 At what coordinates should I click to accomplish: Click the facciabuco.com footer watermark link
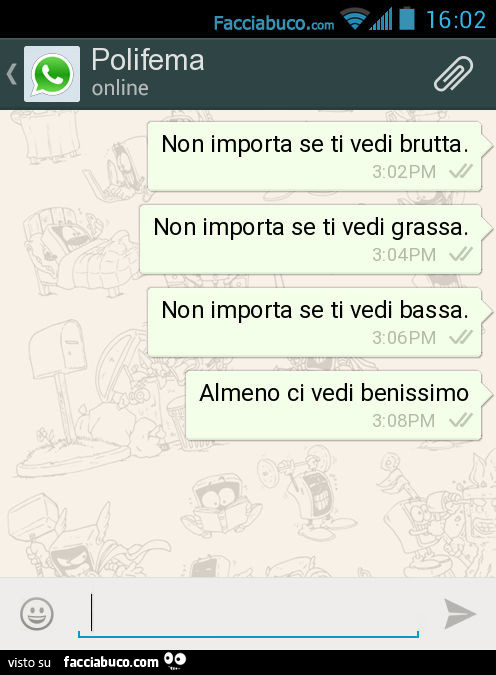tap(111, 662)
